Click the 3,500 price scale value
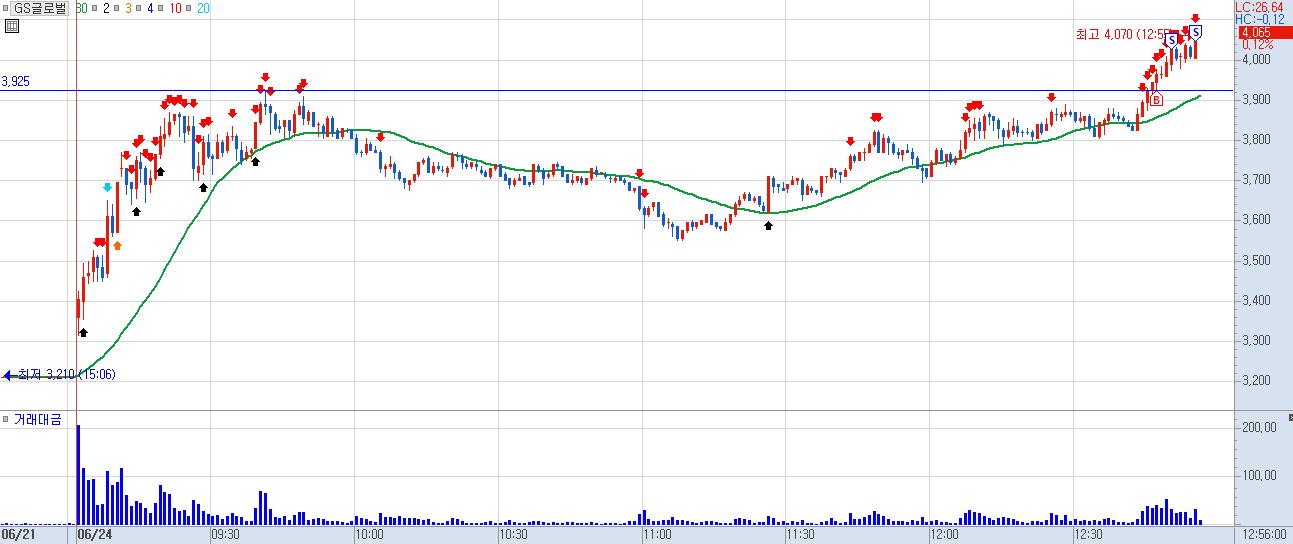Image resolution: width=1293 pixels, height=544 pixels. 1256,260
